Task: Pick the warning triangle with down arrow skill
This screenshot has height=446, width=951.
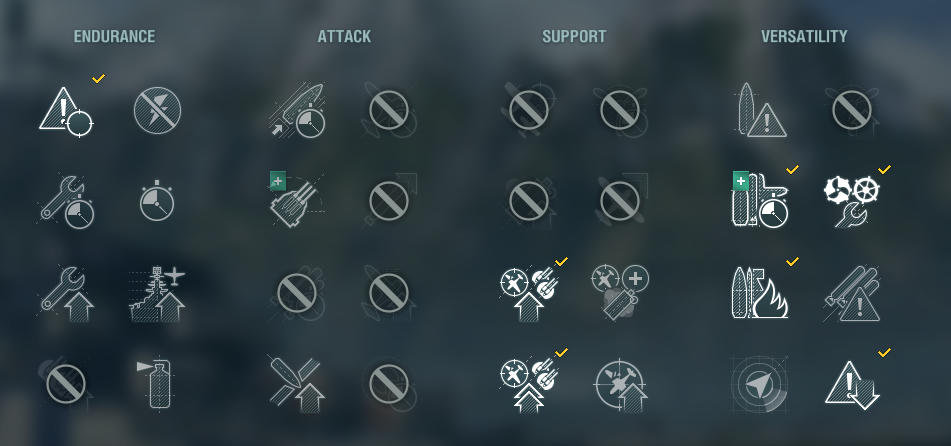Action: [852, 384]
